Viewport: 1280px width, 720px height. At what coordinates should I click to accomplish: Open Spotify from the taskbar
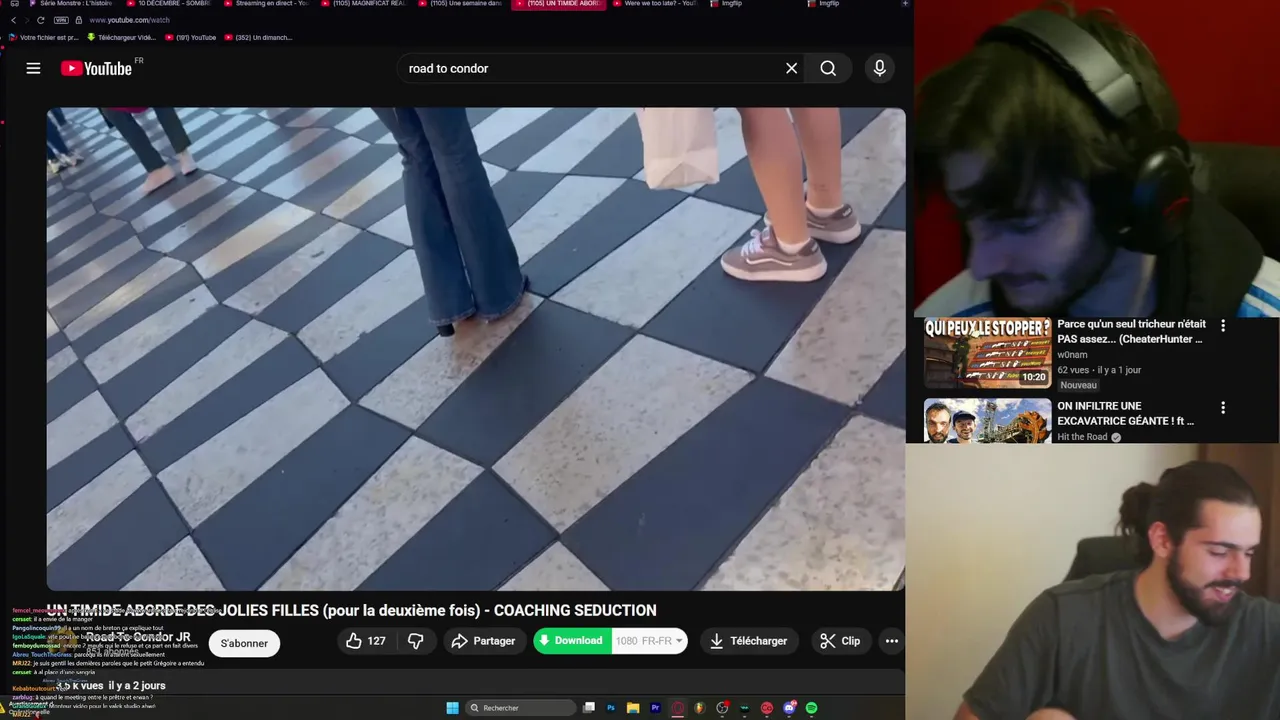811,708
